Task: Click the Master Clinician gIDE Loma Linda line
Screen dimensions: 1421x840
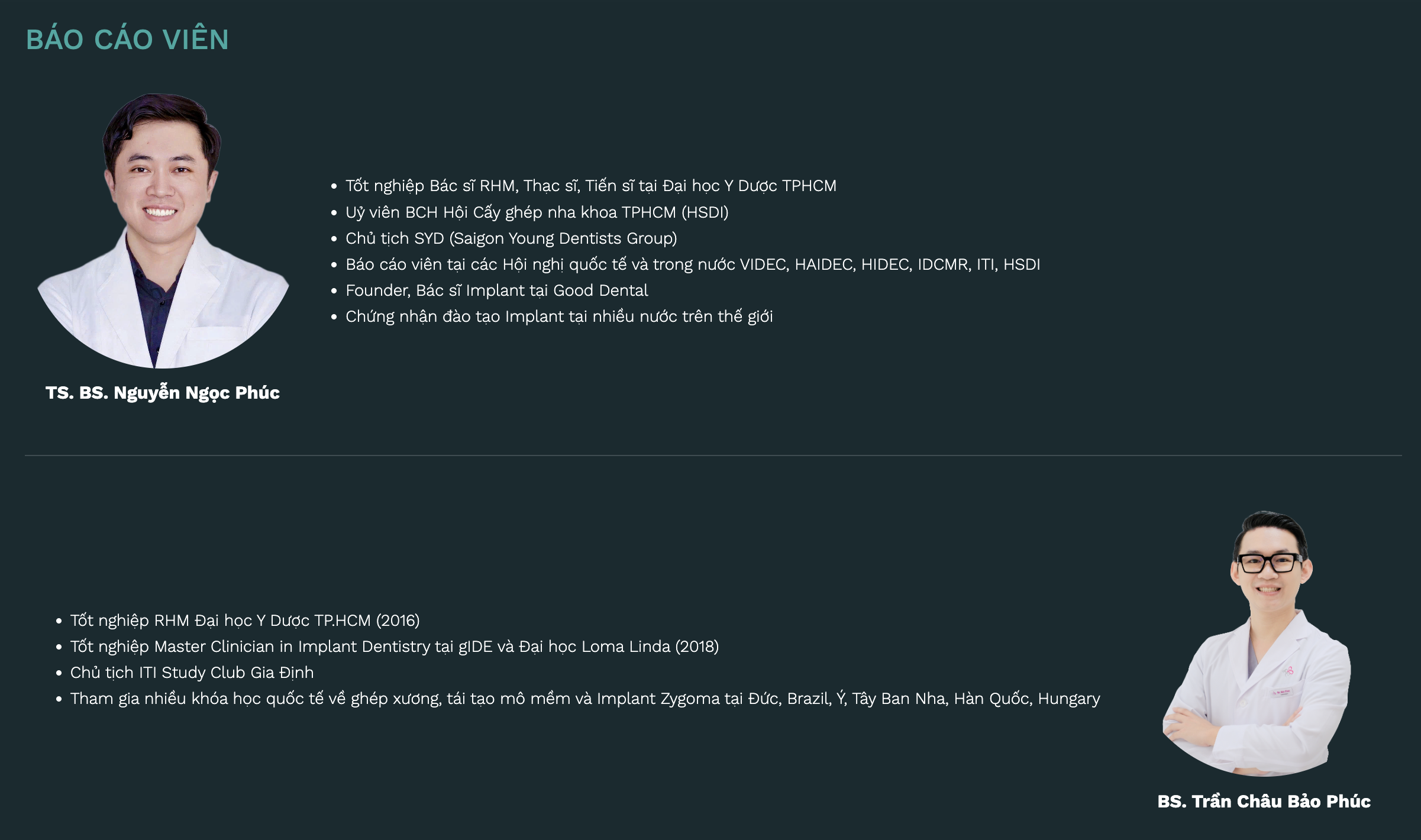Action: tap(395, 647)
